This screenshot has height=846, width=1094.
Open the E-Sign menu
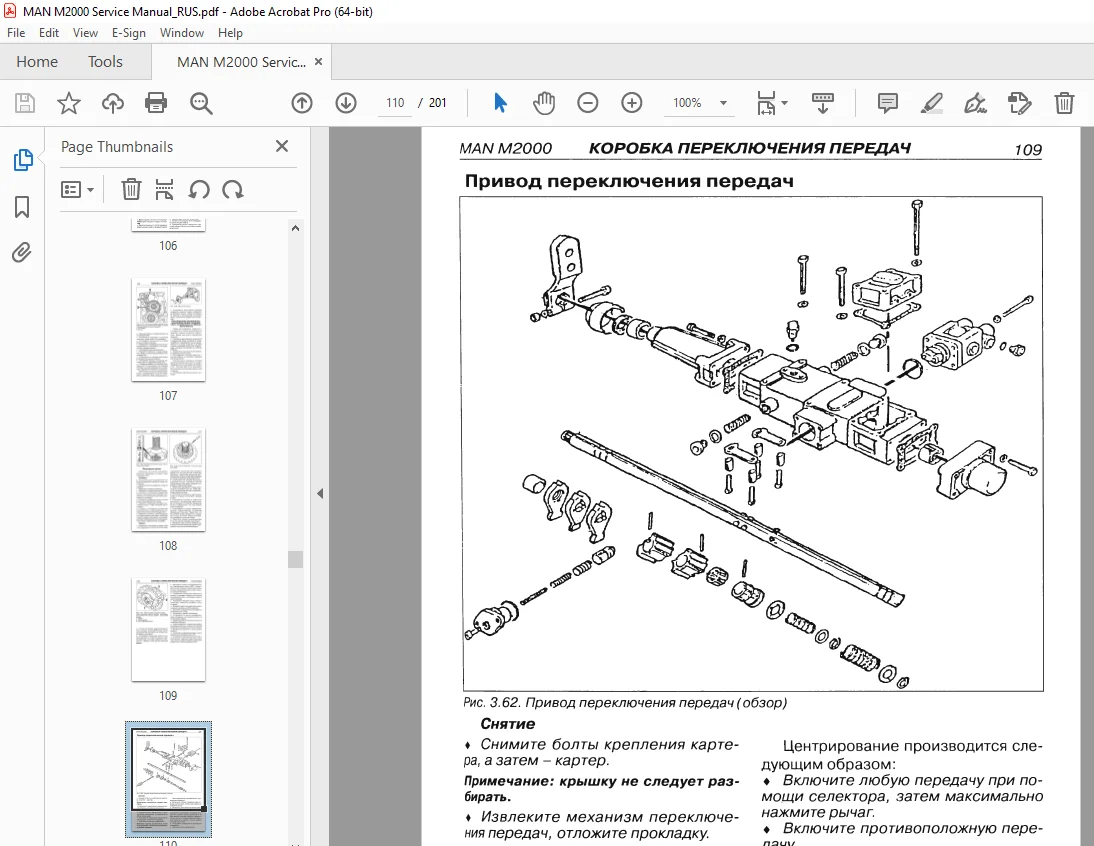pos(128,33)
